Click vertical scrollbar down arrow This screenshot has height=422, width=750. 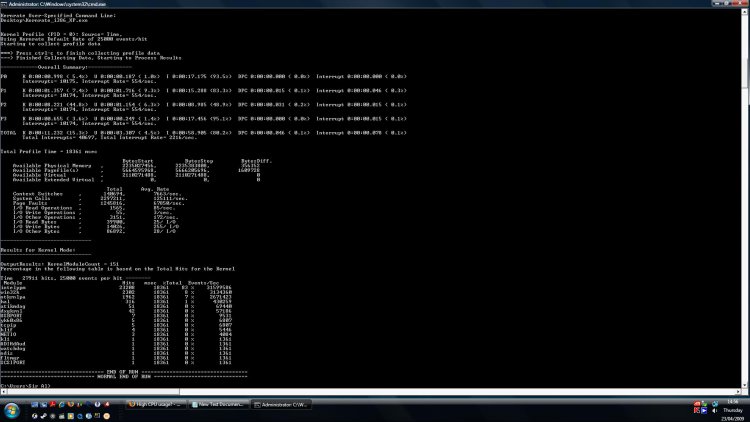pyautogui.click(x=745, y=384)
